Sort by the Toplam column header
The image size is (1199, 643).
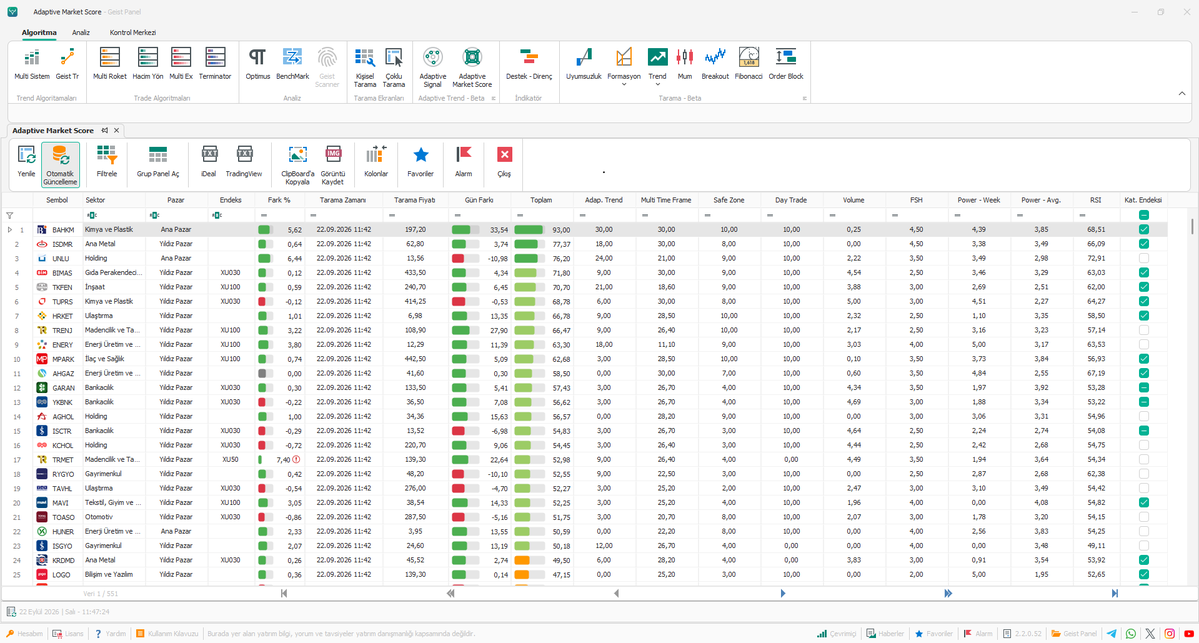coord(541,200)
